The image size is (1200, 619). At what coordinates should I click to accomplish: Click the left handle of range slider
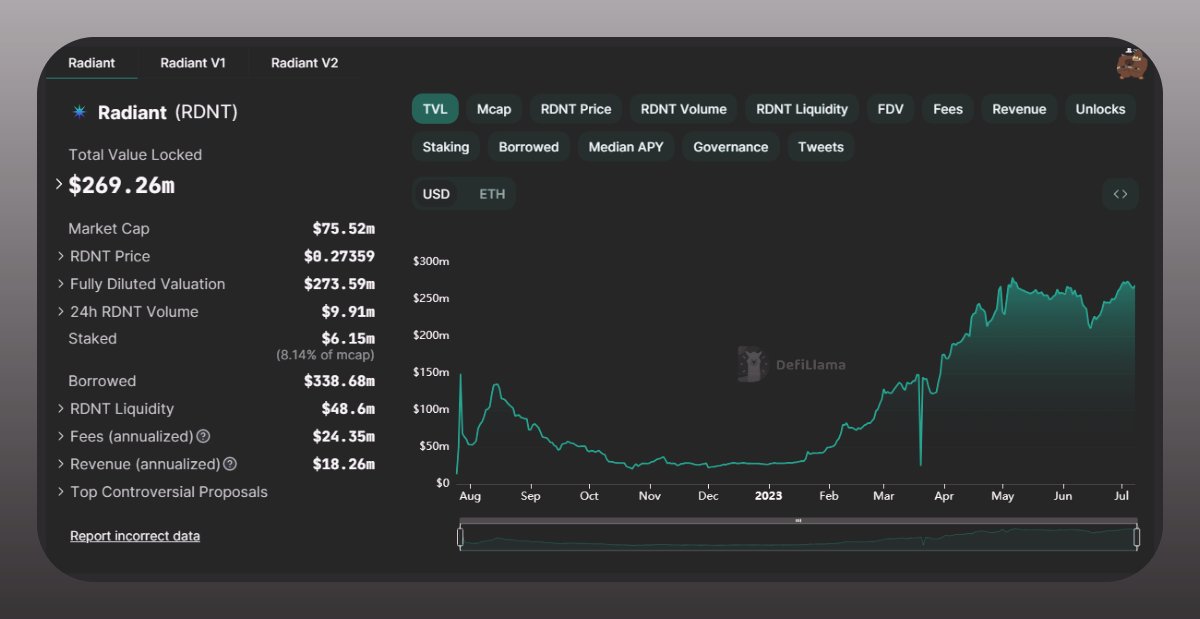tap(460, 537)
